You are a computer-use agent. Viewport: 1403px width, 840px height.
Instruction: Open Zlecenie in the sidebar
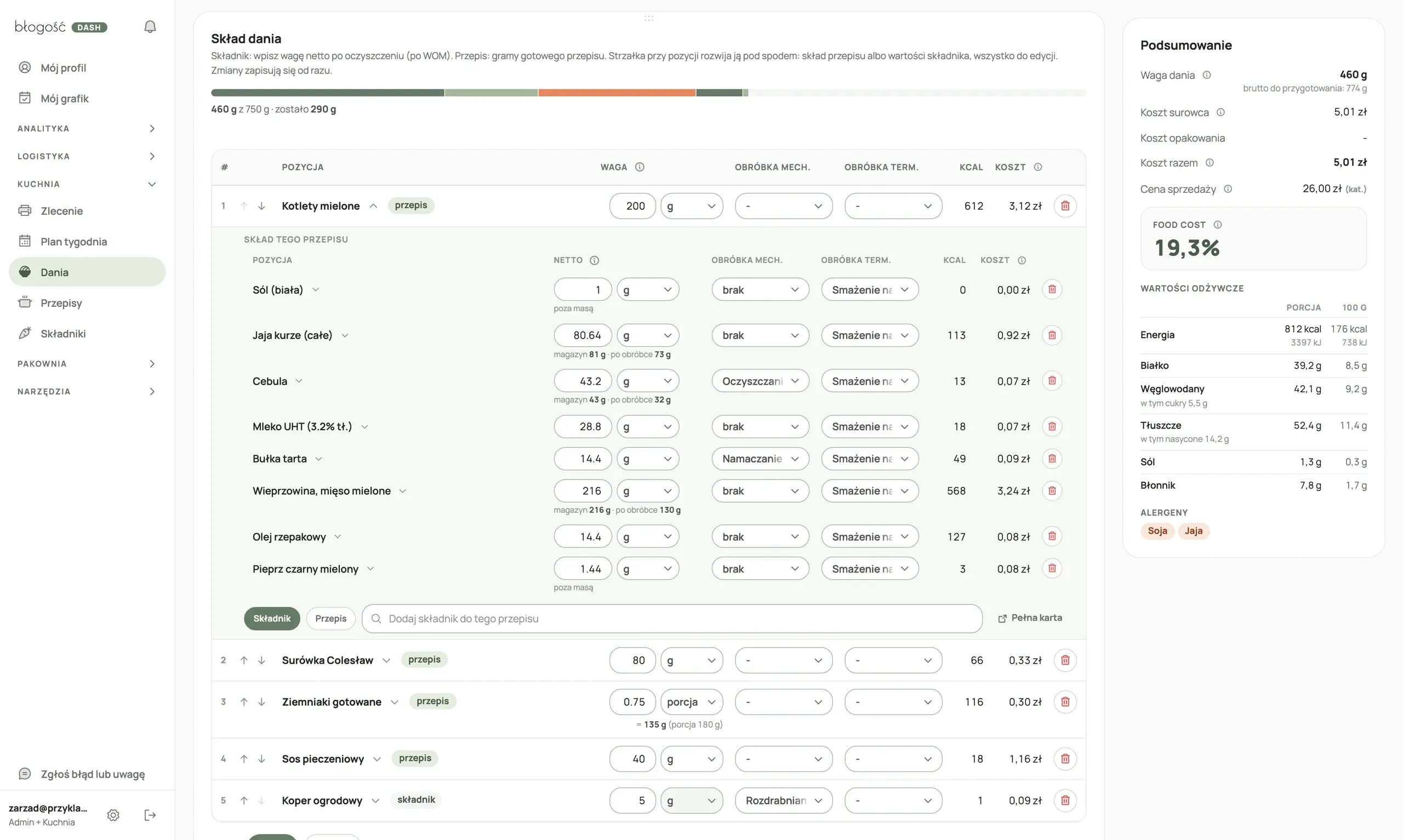pos(87,211)
